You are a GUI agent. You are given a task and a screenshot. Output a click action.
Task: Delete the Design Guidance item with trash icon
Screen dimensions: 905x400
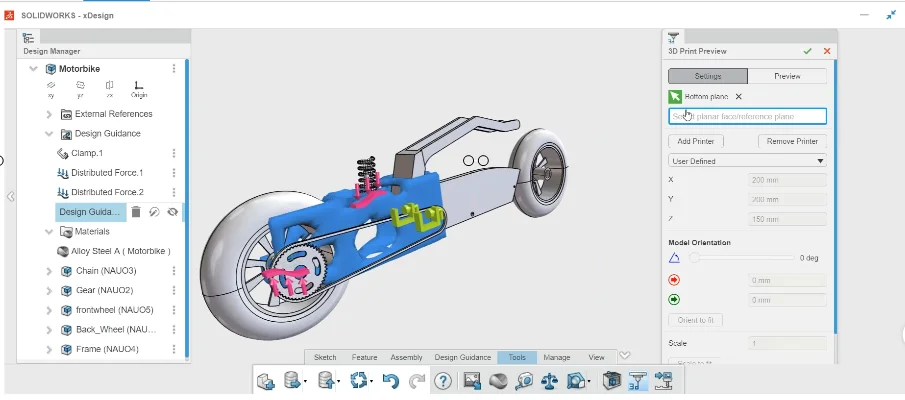click(x=136, y=212)
